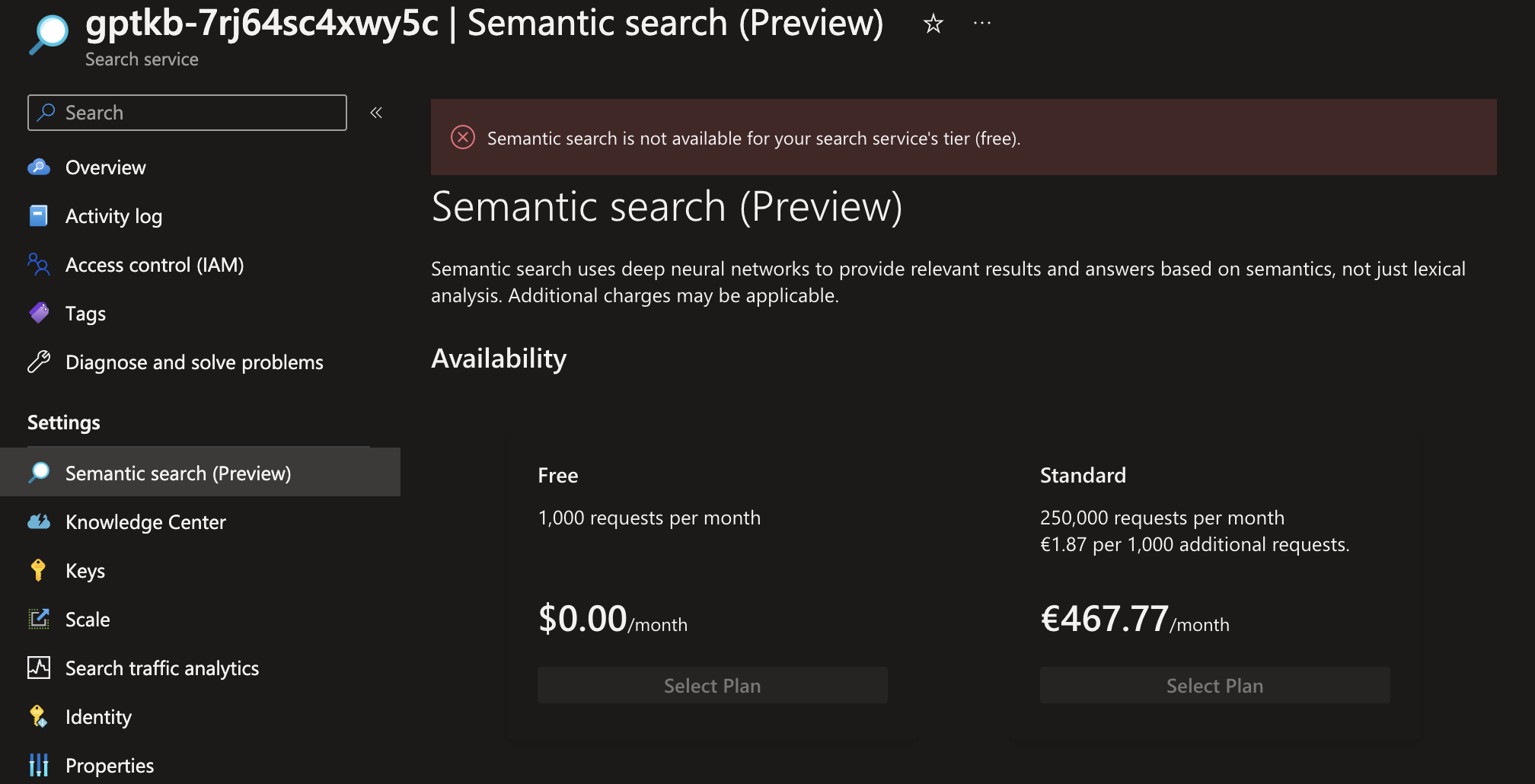Open Knowledge Center
Image resolution: width=1535 pixels, height=784 pixels.
click(x=145, y=522)
